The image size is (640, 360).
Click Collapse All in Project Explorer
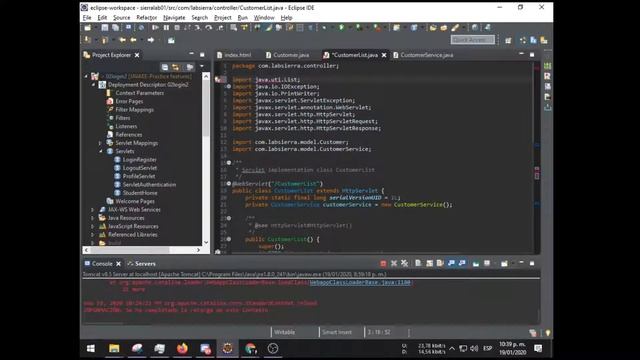coord(164,67)
